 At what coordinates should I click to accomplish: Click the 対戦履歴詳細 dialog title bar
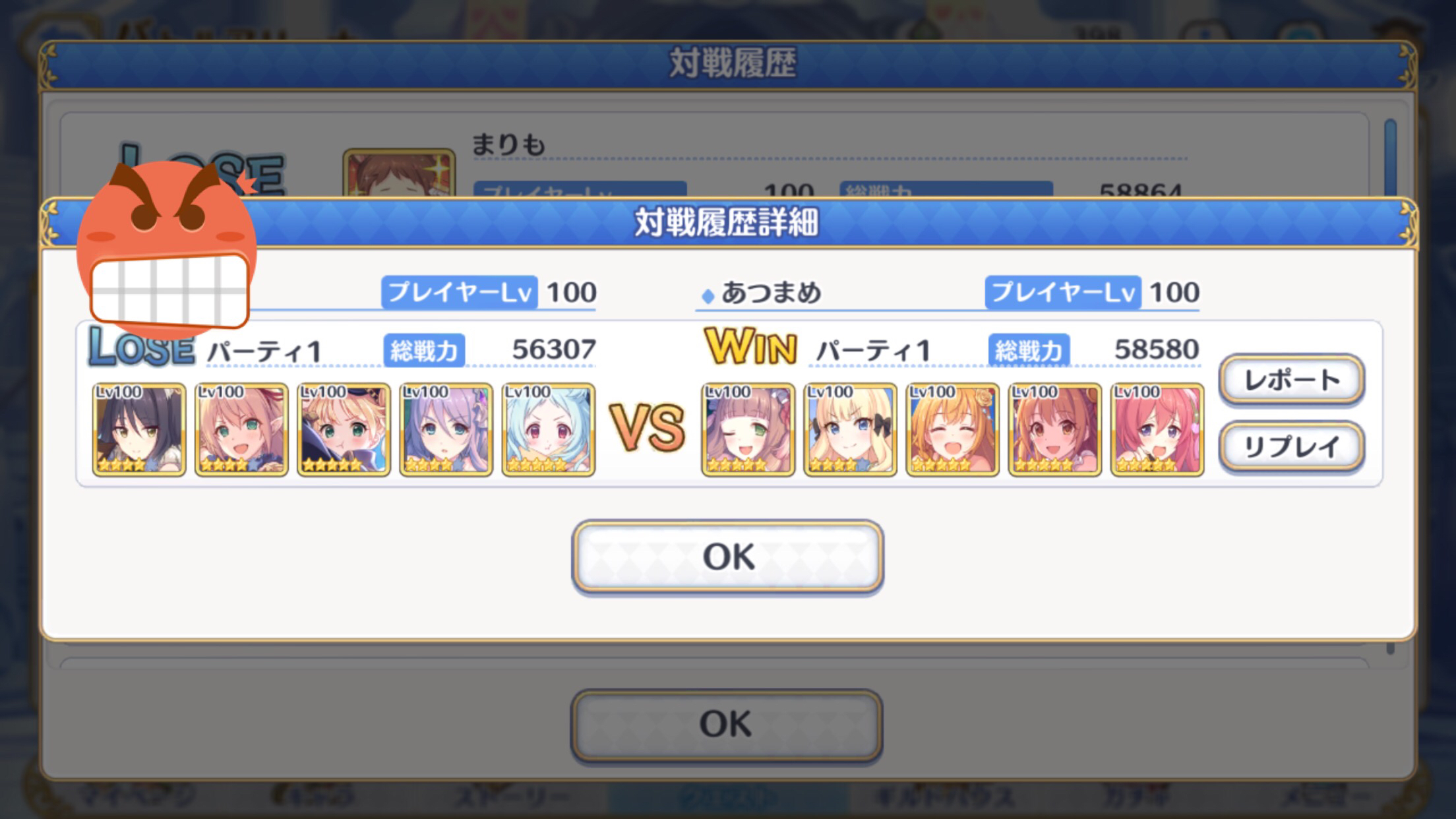[727, 223]
